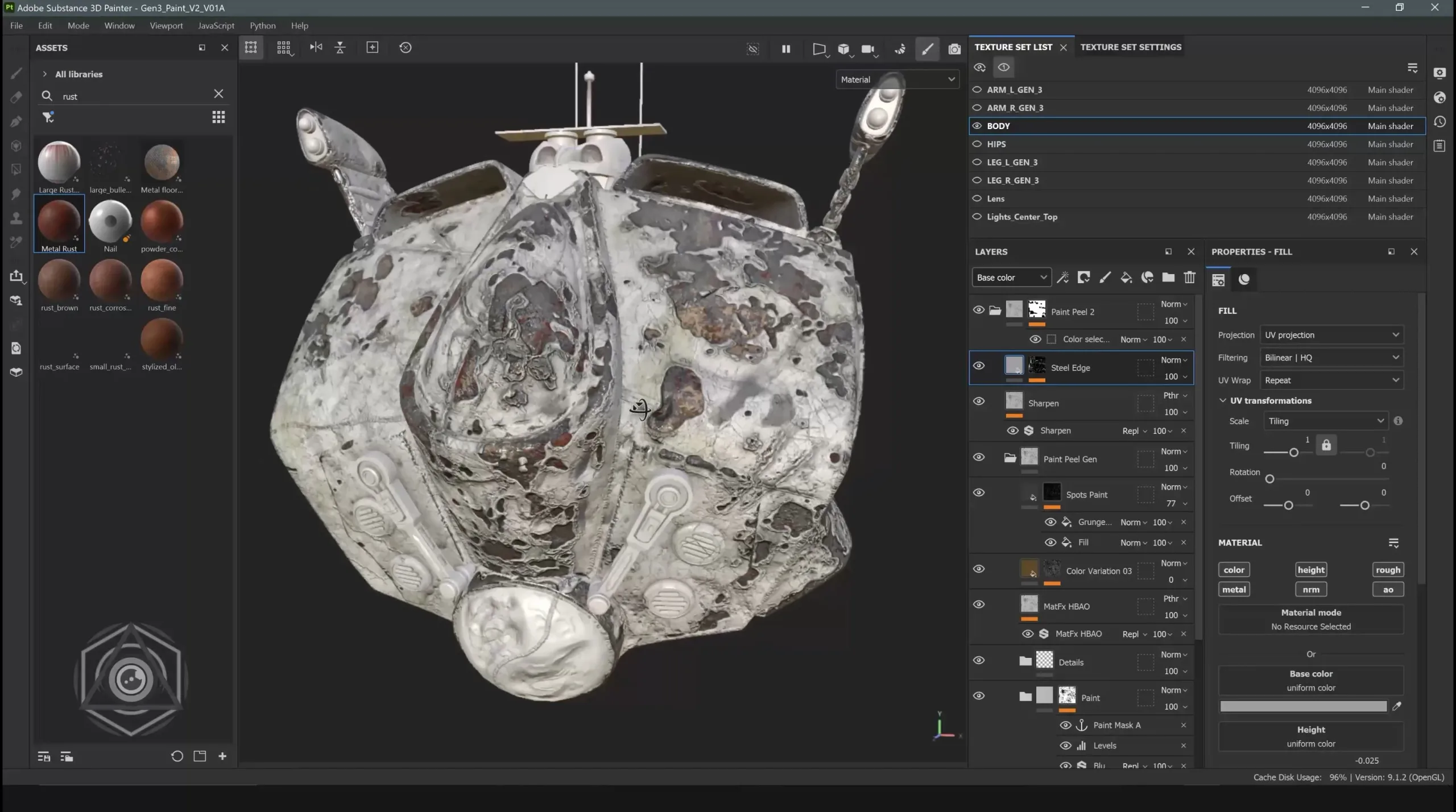
Task: Click the camera screenshot icon above viewport
Action: (954, 49)
